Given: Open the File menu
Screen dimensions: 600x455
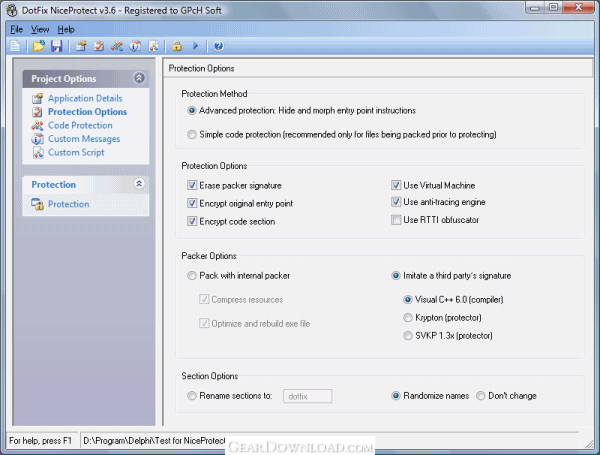Looking at the screenshot, I should [x=16, y=29].
